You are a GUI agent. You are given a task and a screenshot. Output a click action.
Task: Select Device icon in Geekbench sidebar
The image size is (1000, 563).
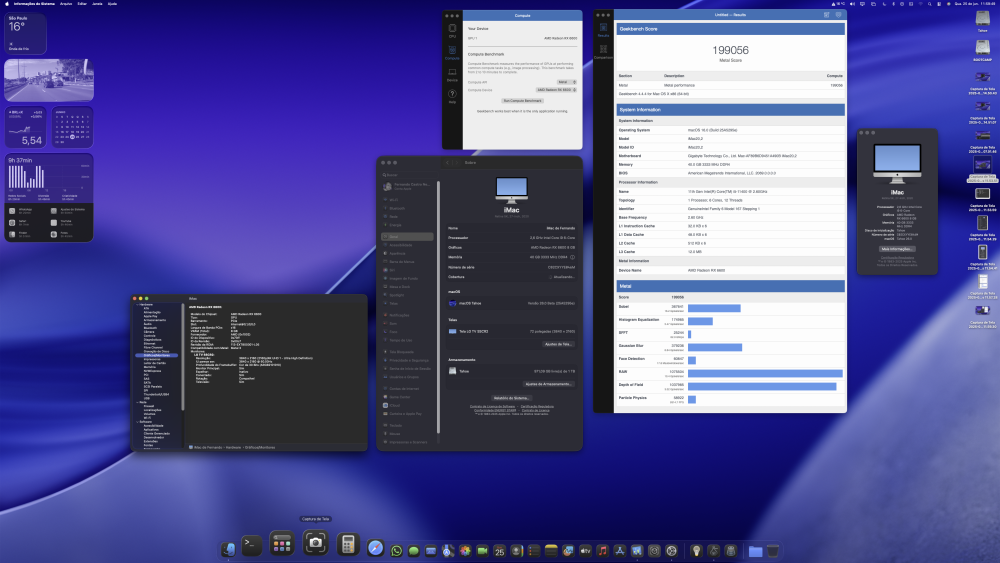(x=452, y=75)
